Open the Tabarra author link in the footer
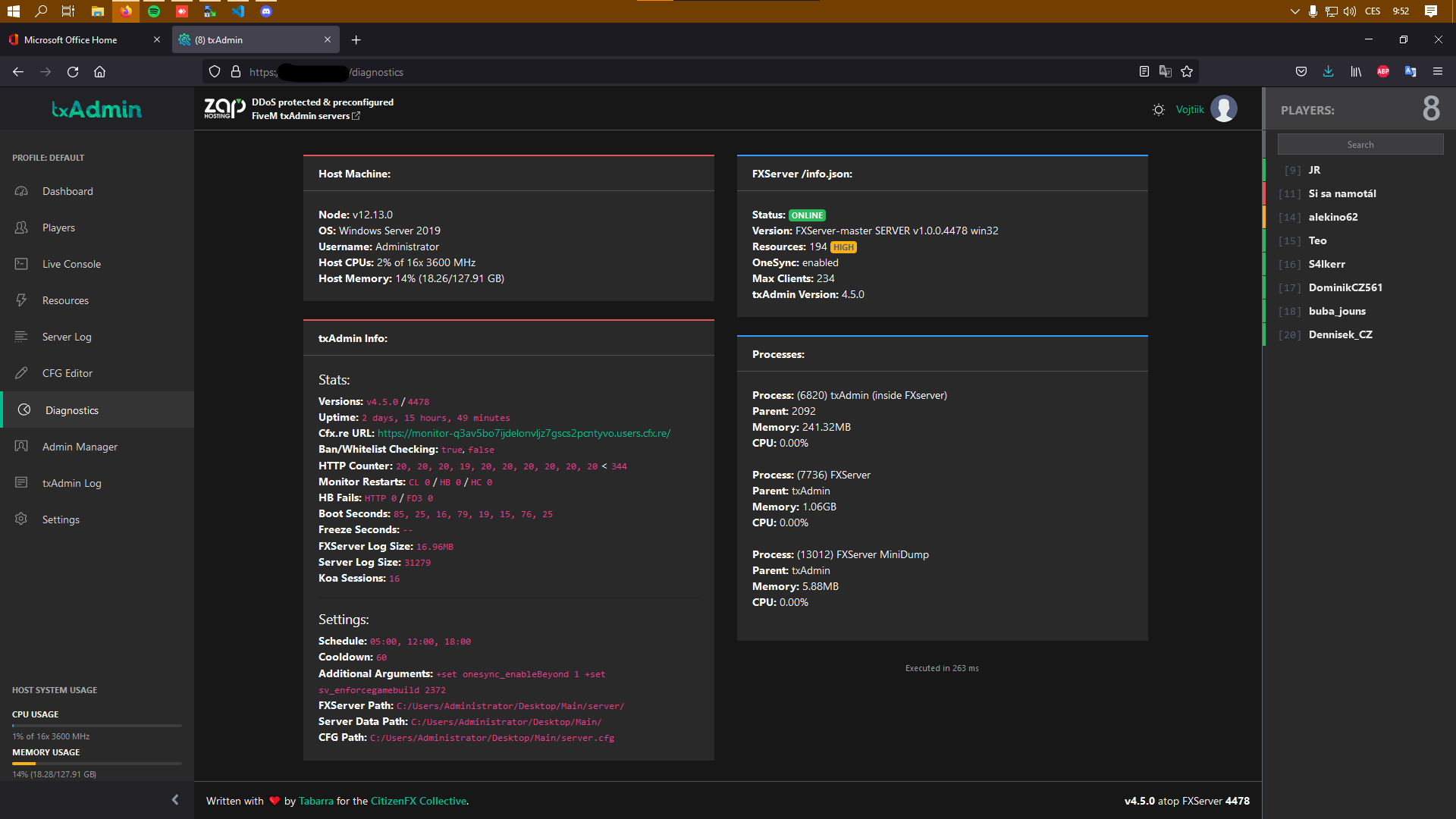The width and height of the screenshot is (1456, 819). pyautogui.click(x=315, y=801)
